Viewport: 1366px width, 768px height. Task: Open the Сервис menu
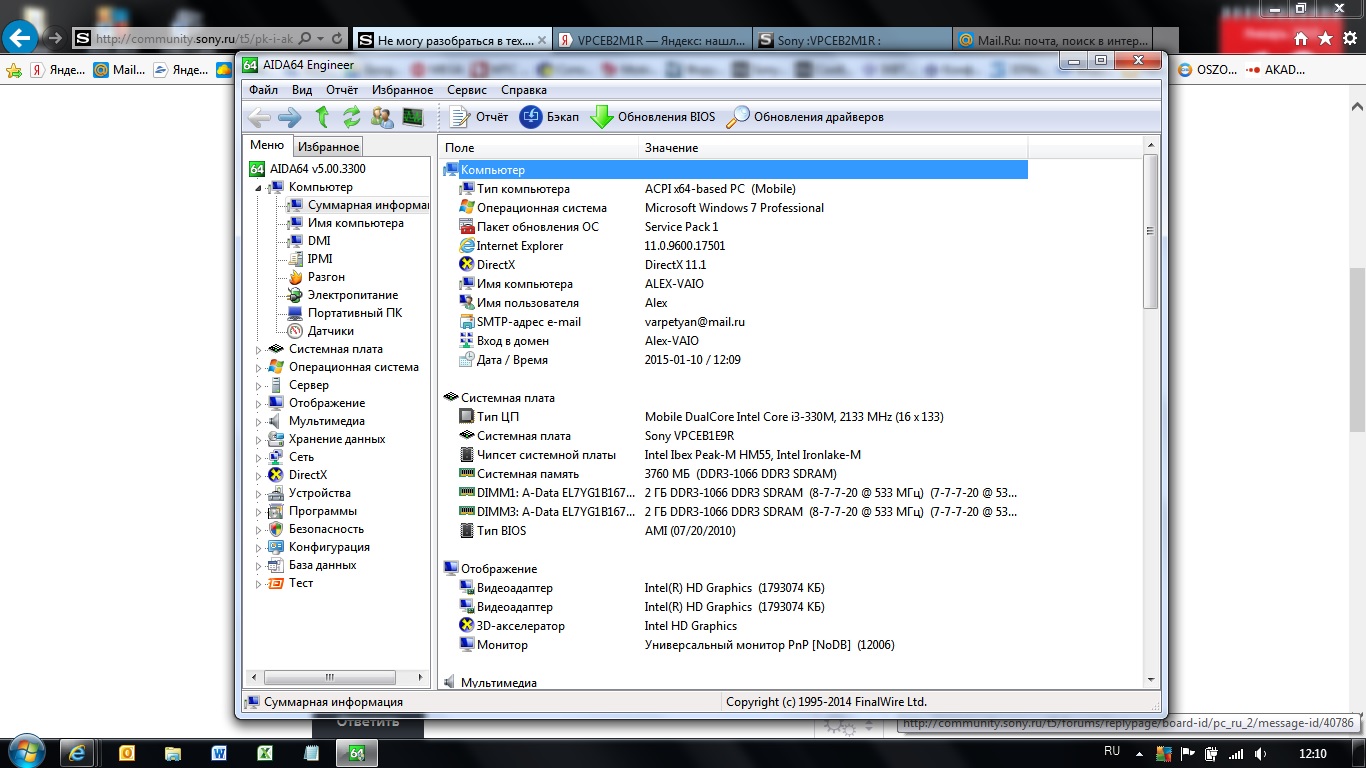pyautogui.click(x=467, y=90)
